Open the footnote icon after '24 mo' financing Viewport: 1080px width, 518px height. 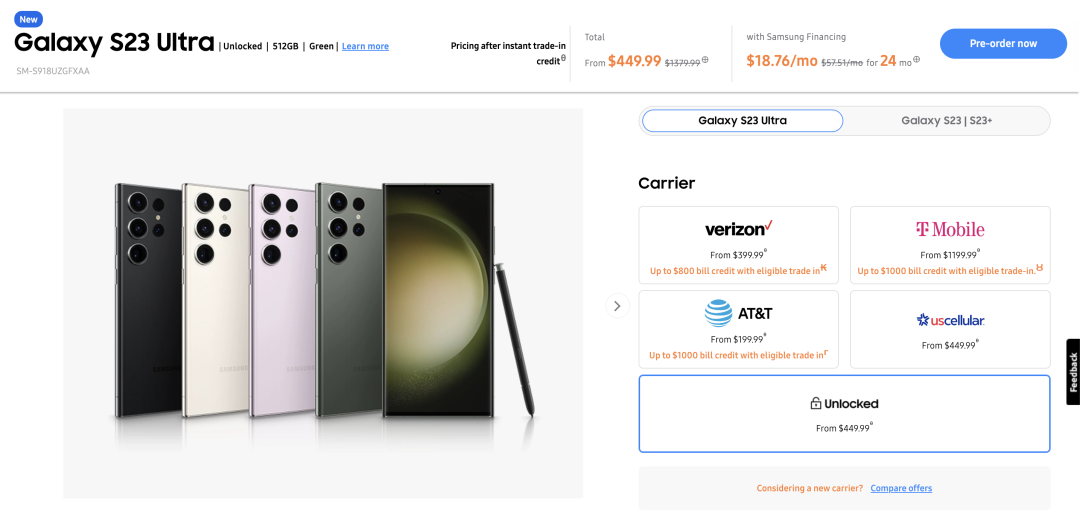point(916,60)
